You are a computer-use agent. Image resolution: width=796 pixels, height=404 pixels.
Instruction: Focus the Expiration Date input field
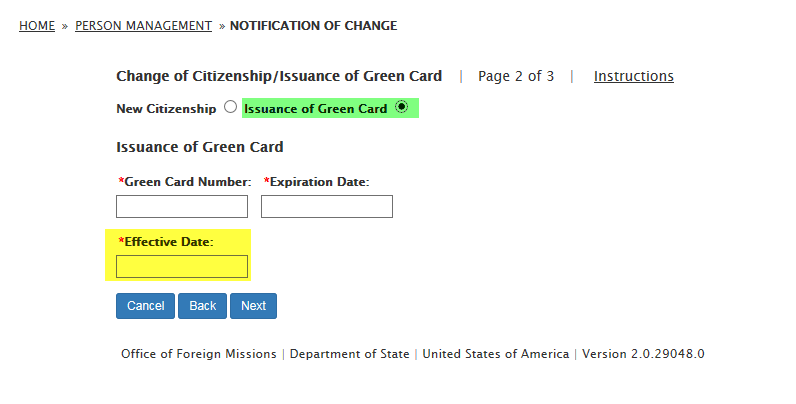[327, 206]
